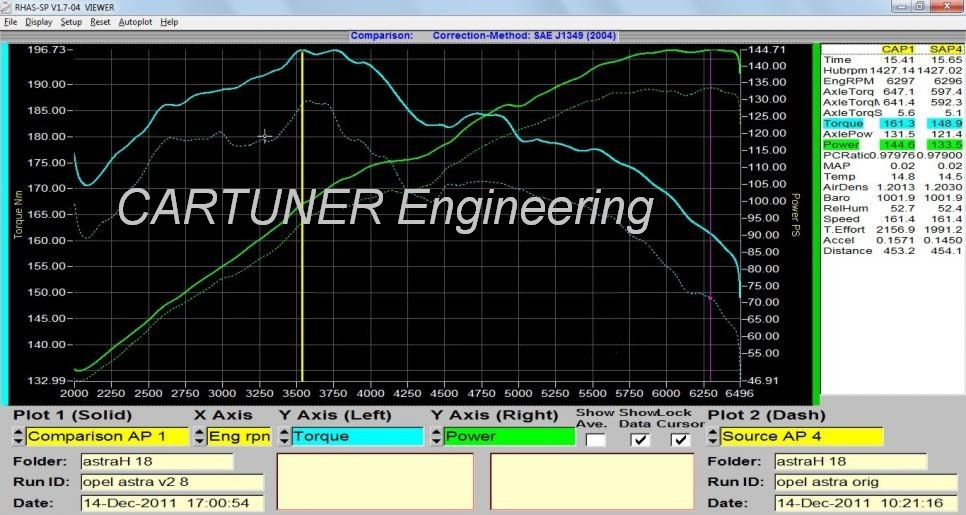Click the spinner arrows beside the Power field
Image resolution: width=966 pixels, height=515 pixels.
(436, 436)
